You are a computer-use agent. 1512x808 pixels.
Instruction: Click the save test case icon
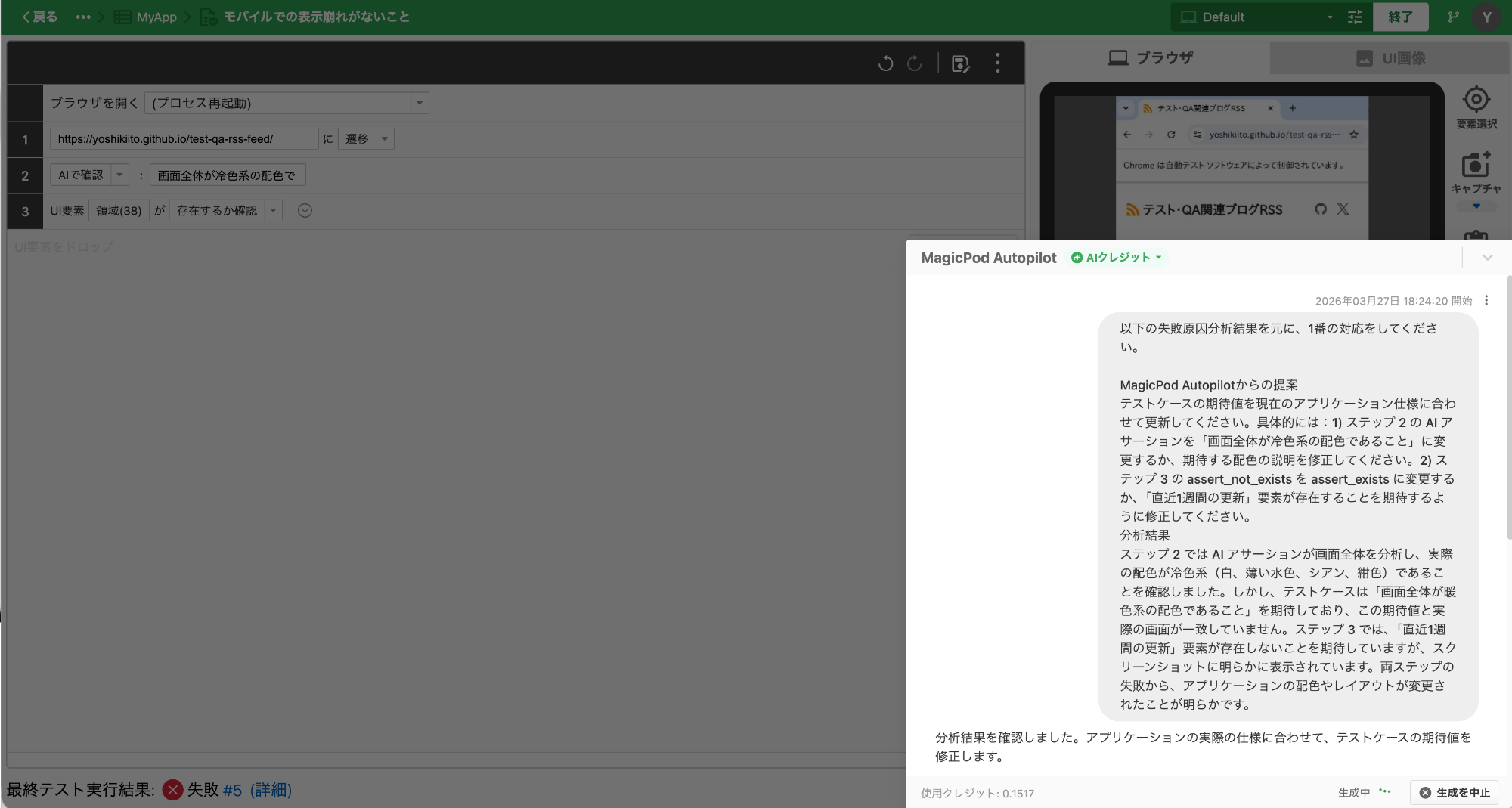tap(960, 64)
